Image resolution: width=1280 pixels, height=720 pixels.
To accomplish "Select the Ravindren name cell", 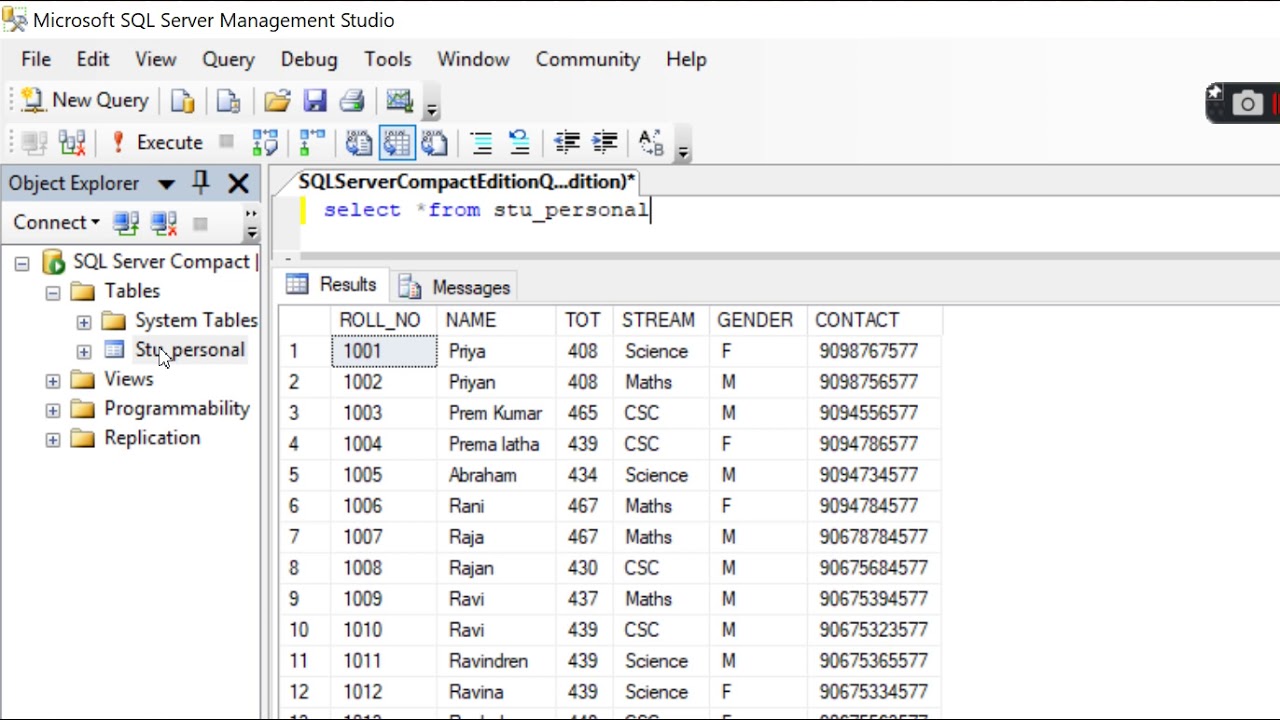I will tap(496, 661).
